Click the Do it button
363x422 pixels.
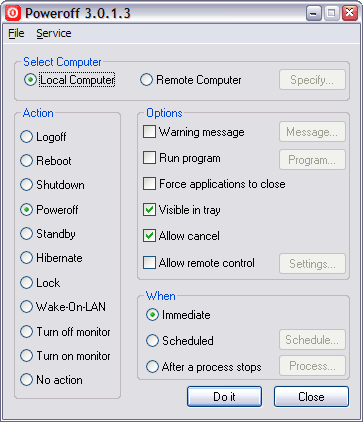click(224, 397)
